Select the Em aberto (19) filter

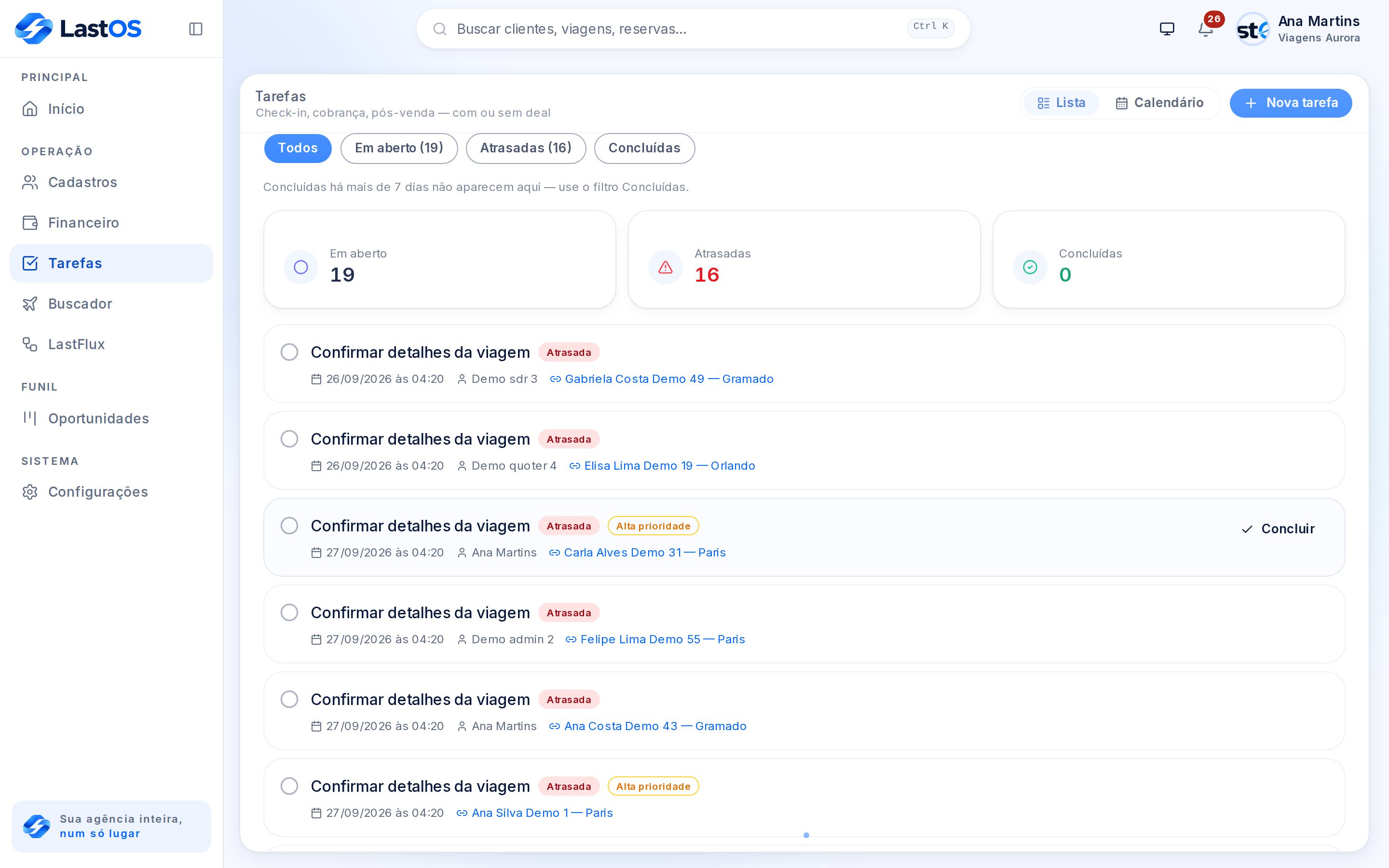point(399,148)
